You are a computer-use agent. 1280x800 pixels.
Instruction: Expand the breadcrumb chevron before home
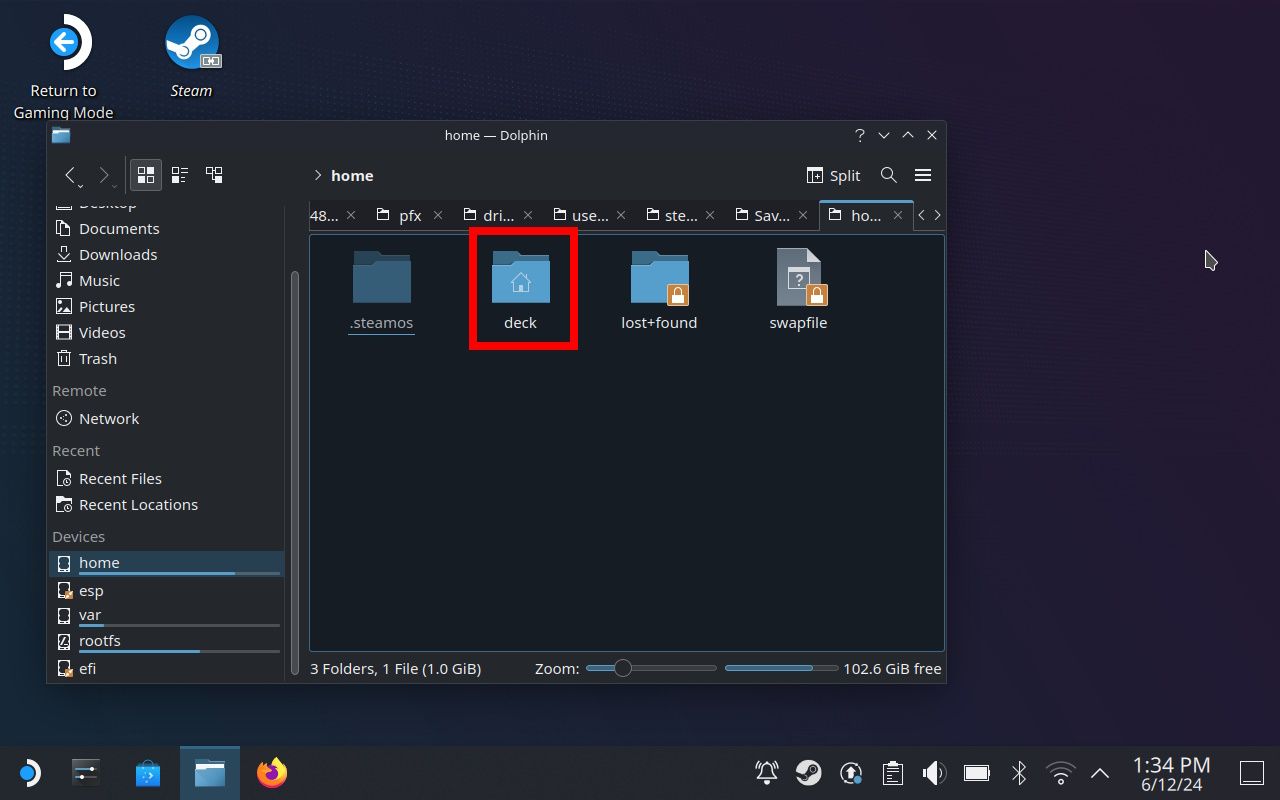318,175
